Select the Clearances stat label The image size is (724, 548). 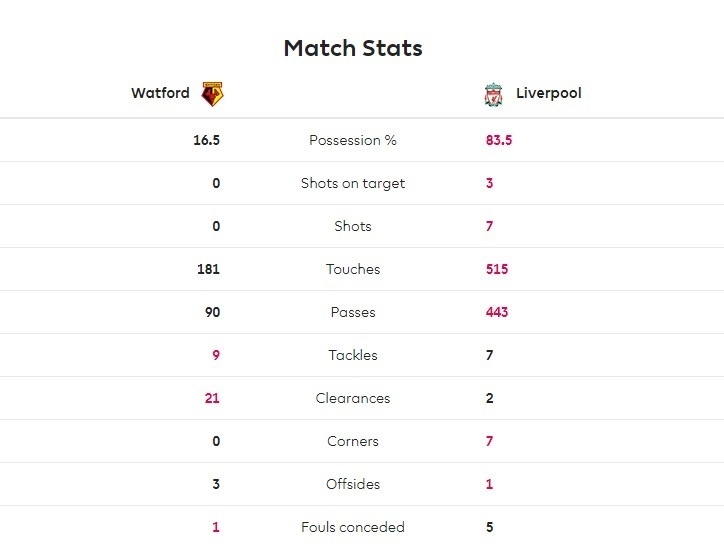pyautogui.click(x=353, y=398)
